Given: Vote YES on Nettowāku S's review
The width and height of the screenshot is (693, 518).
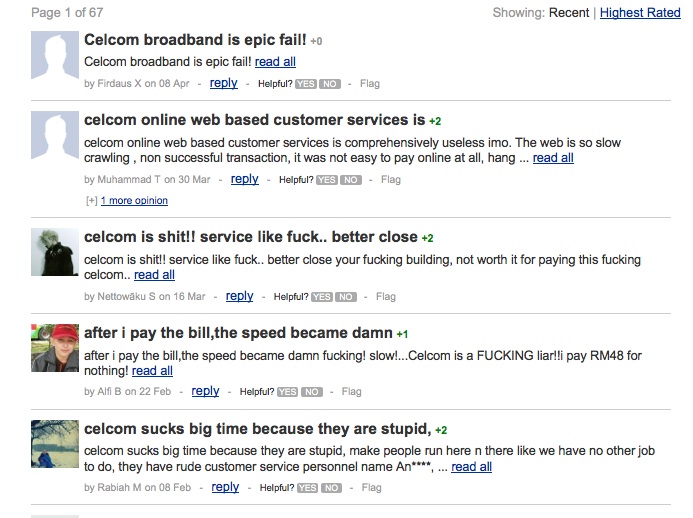Looking at the screenshot, I should 321,297.
